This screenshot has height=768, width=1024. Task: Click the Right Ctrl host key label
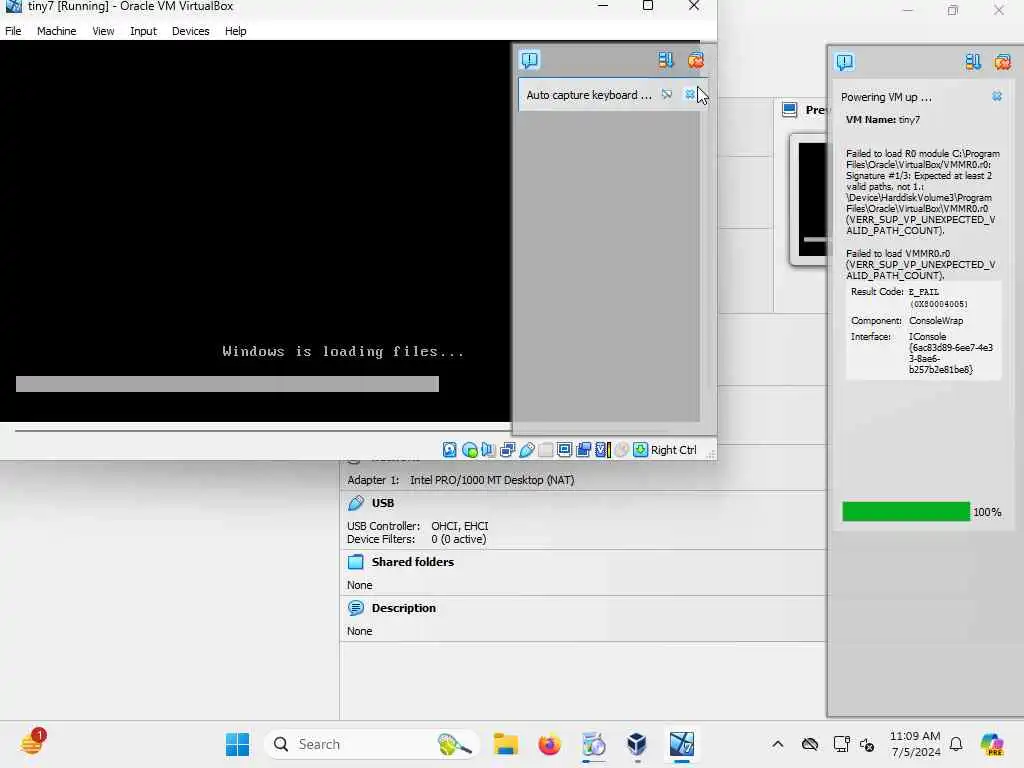pos(673,449)
